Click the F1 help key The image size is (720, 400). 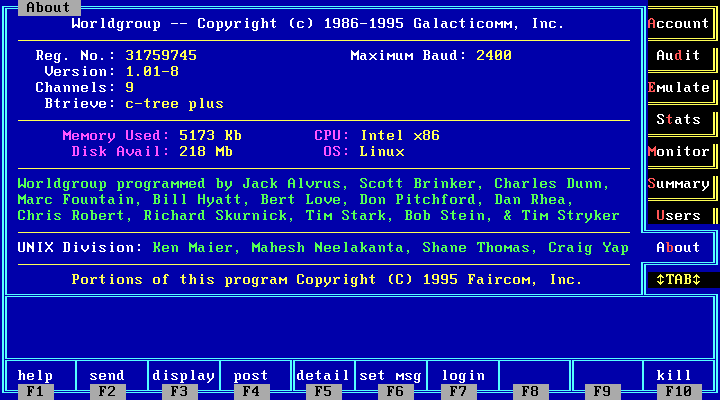click(x=36, y=383)
